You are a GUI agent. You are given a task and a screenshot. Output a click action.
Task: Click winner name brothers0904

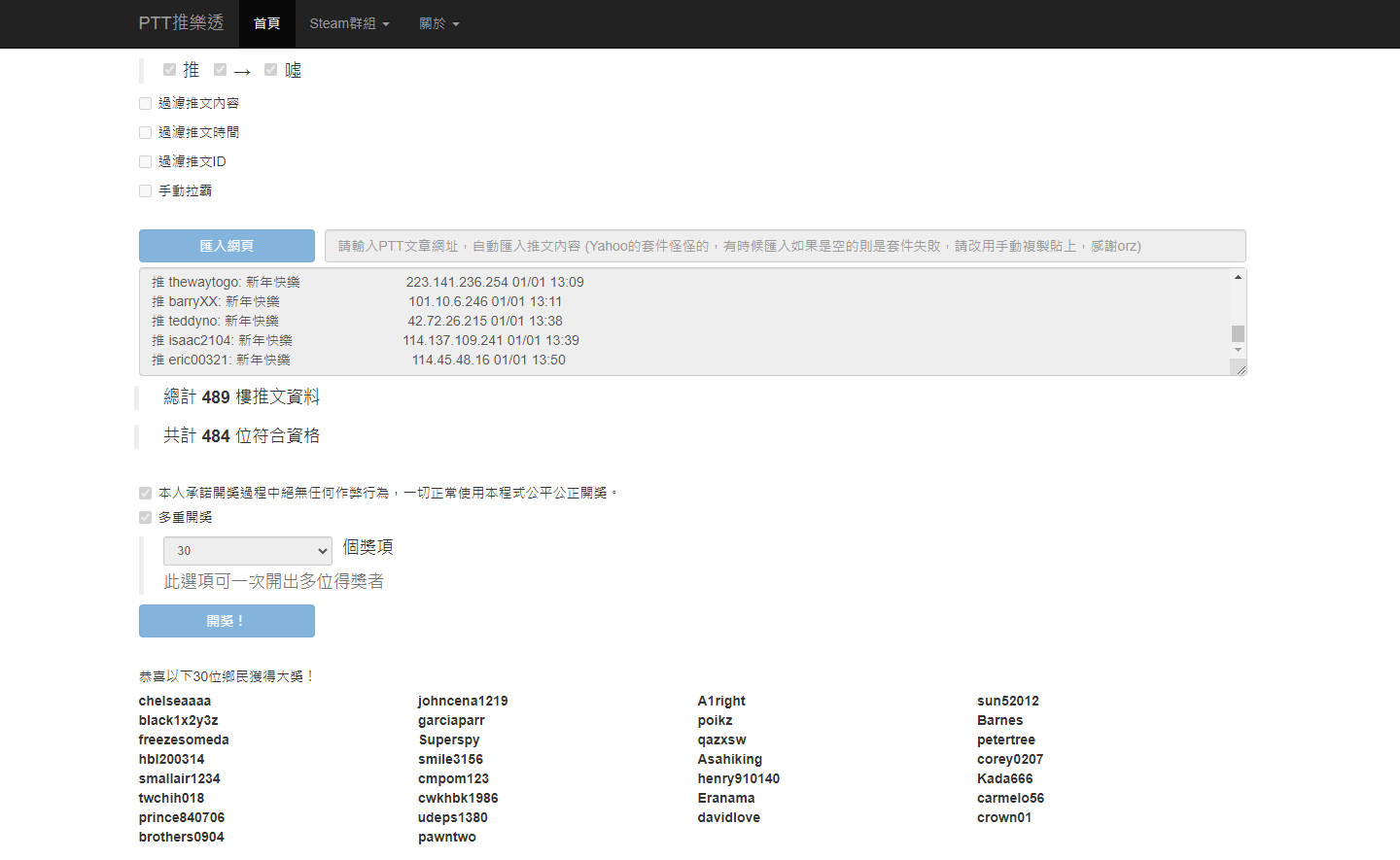click(x=182, y=837)
